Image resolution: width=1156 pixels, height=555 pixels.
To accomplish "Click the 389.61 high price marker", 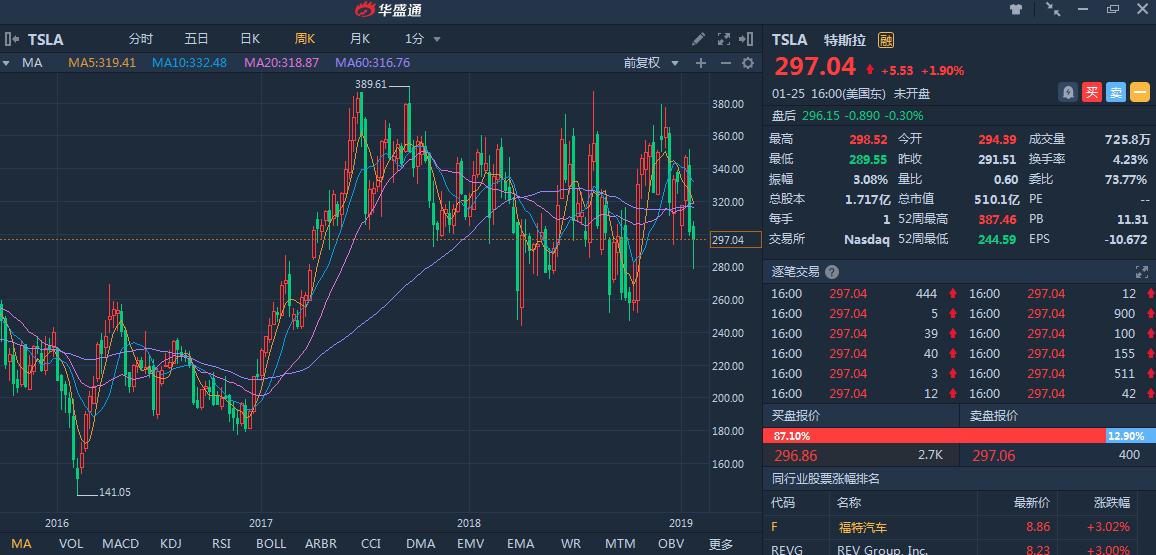I will point(371,85).
